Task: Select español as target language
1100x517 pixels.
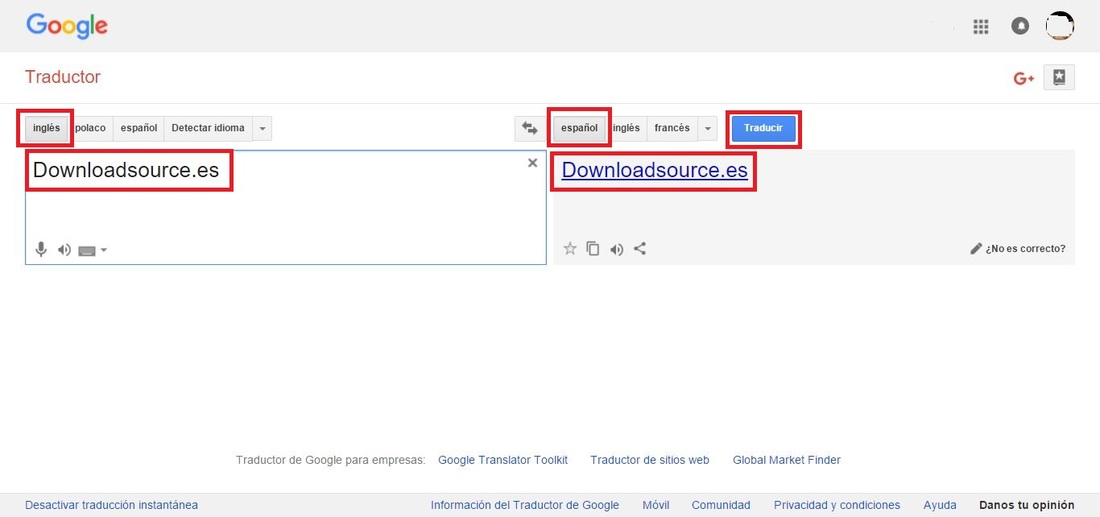Action: 579,128
